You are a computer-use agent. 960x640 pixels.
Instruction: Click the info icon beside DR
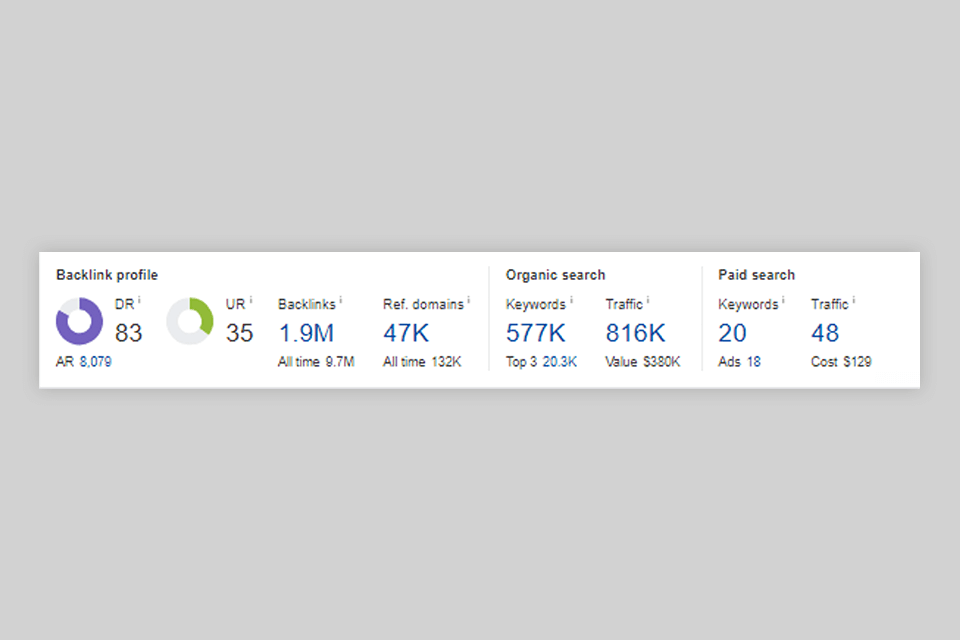[x=139, y=300]
